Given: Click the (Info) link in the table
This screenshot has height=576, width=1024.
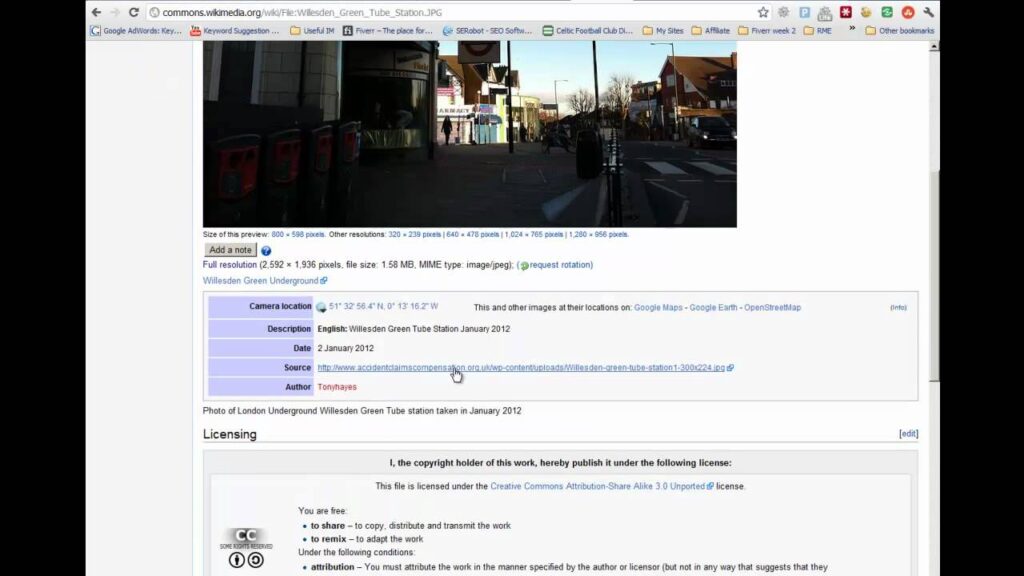Looking at the screenshot, I should click(898, 308).
